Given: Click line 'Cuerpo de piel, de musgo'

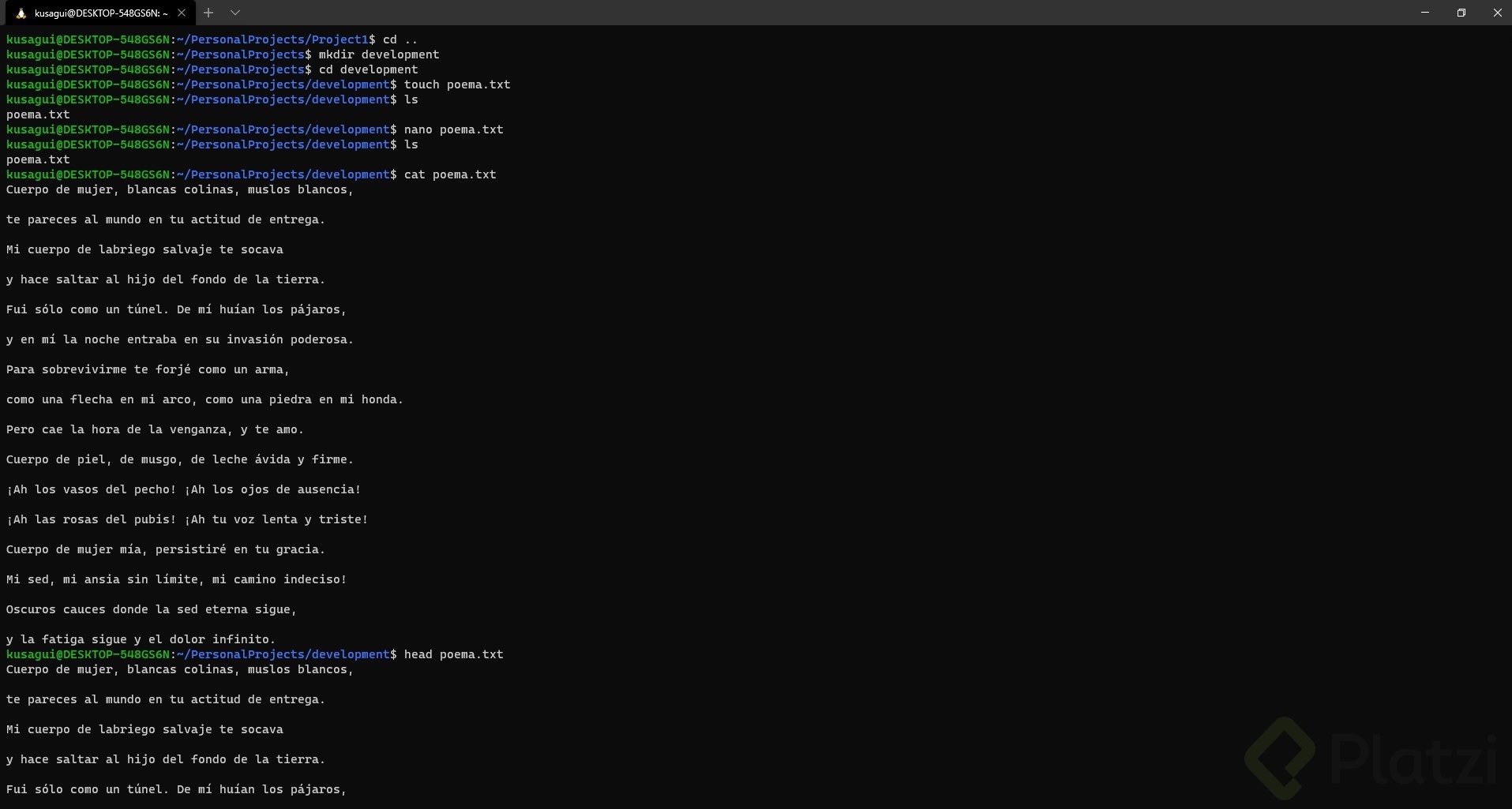Looking at the screenshot, I should tap(180, 459).
